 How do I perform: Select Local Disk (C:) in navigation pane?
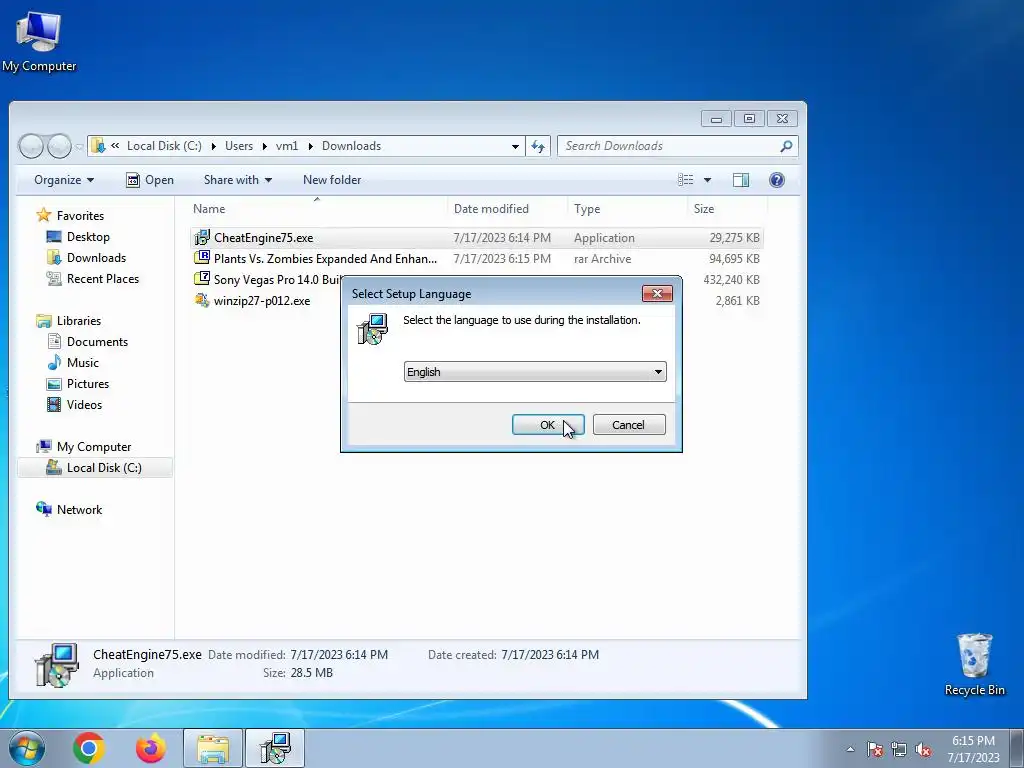coord(95,468)
